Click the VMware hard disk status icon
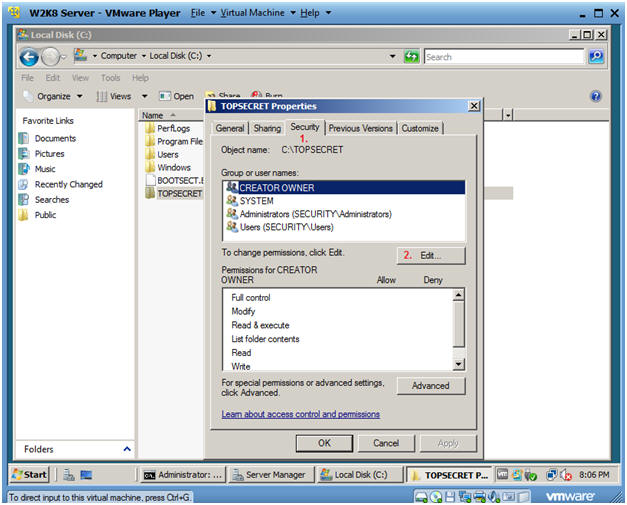627x505 pixels. [x=421, y=497]
